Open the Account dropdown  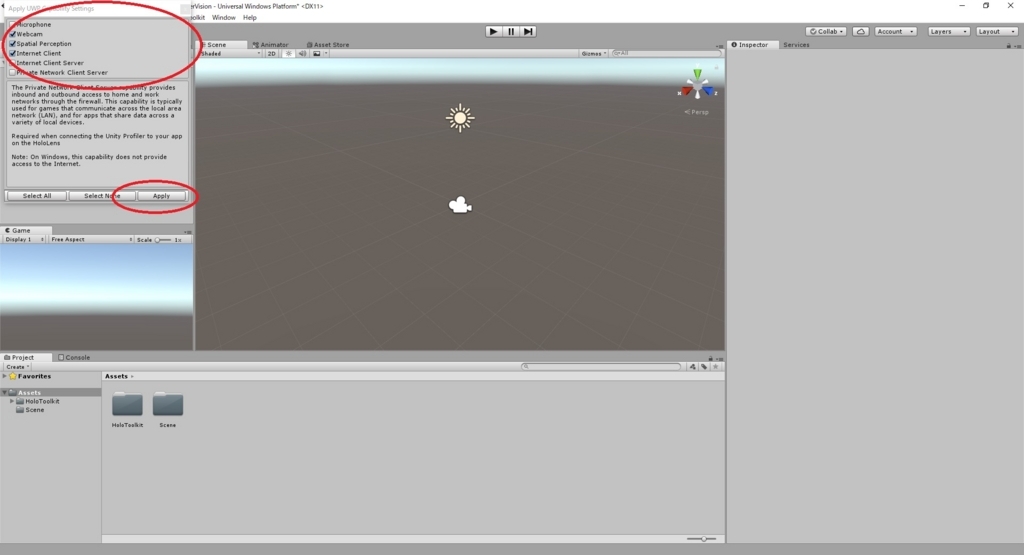click(x=895, y=31)
